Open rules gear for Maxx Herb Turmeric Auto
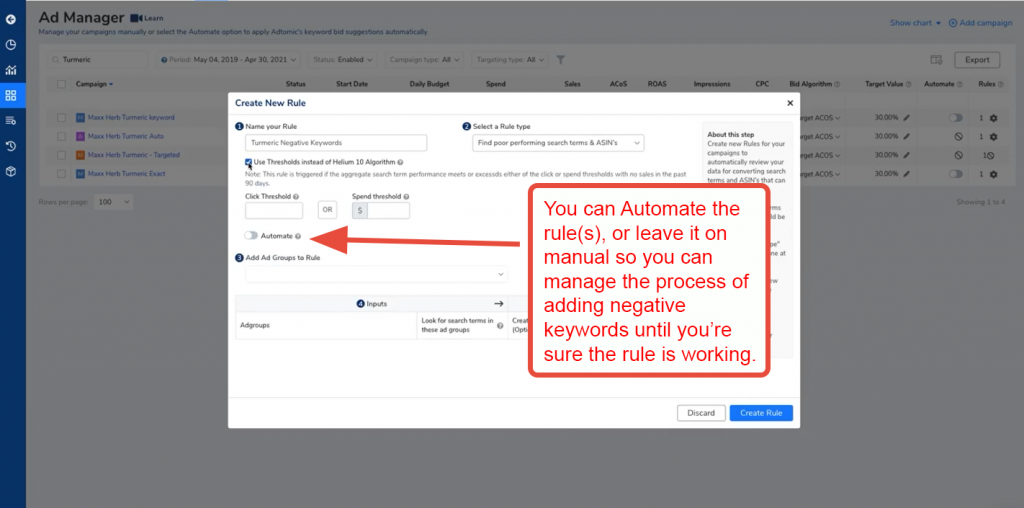 pos(993,137)
